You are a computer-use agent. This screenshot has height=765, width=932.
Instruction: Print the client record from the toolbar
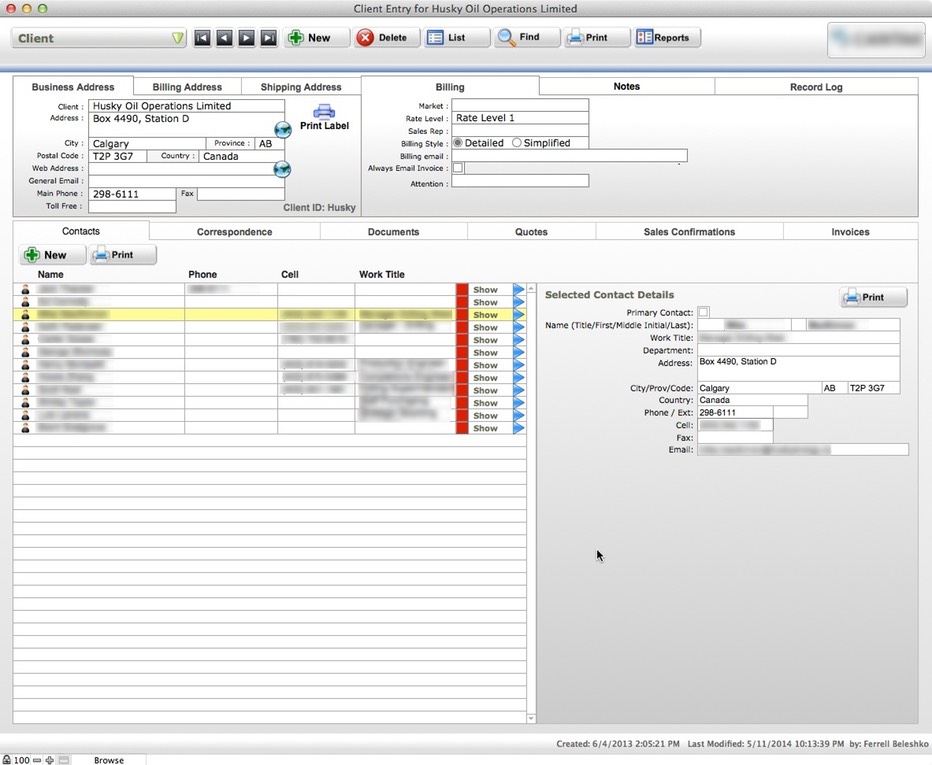click(x=596, y=37)
